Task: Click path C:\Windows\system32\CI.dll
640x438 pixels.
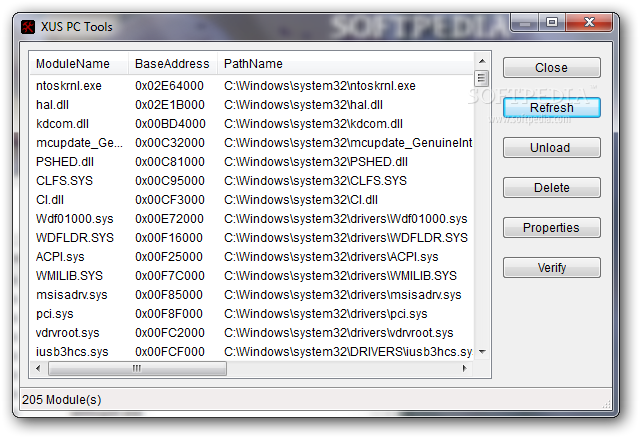Action: (301, 200)
